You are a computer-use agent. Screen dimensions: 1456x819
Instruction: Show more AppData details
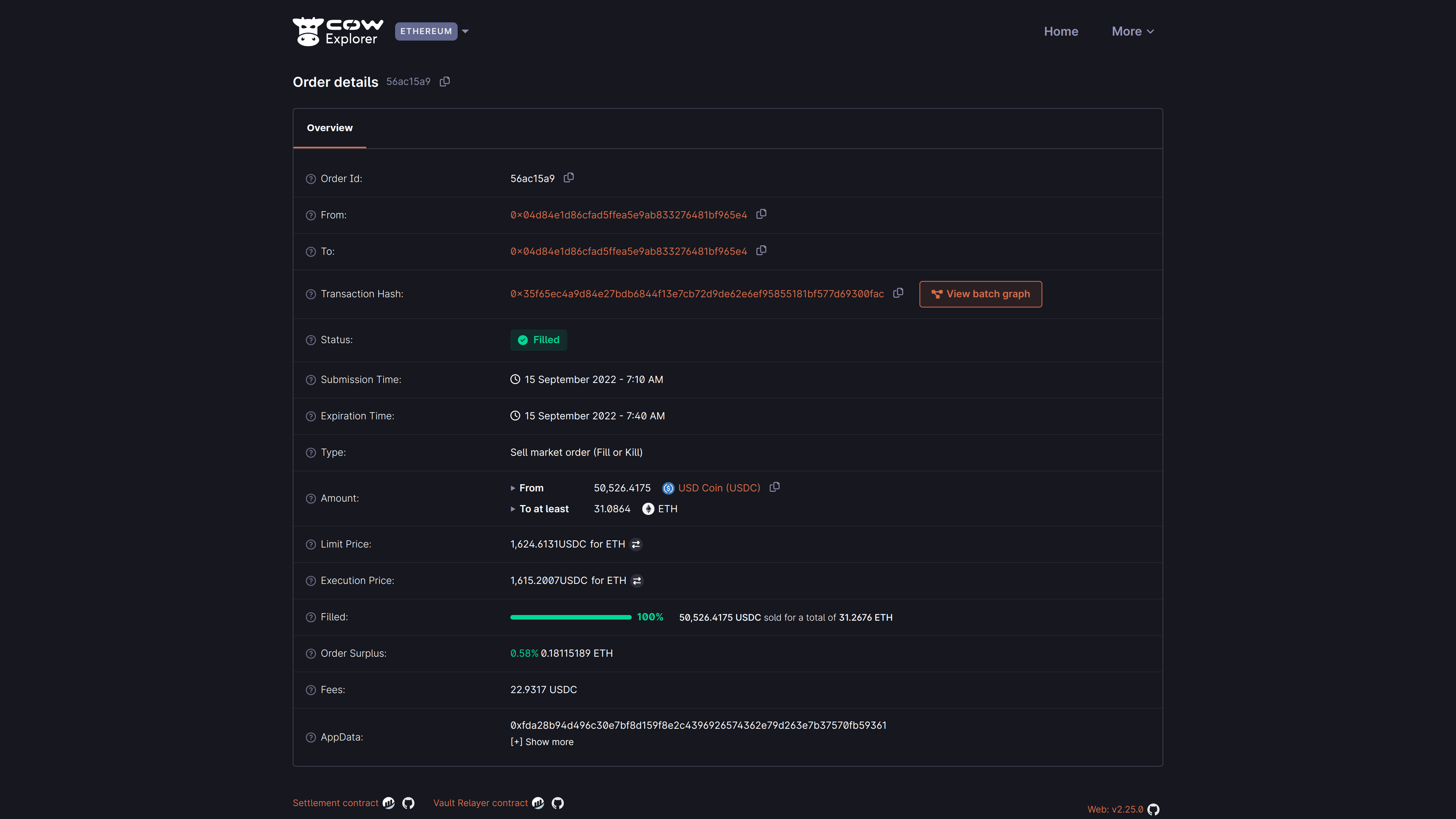pyautogui.click(x=541, y=742)
